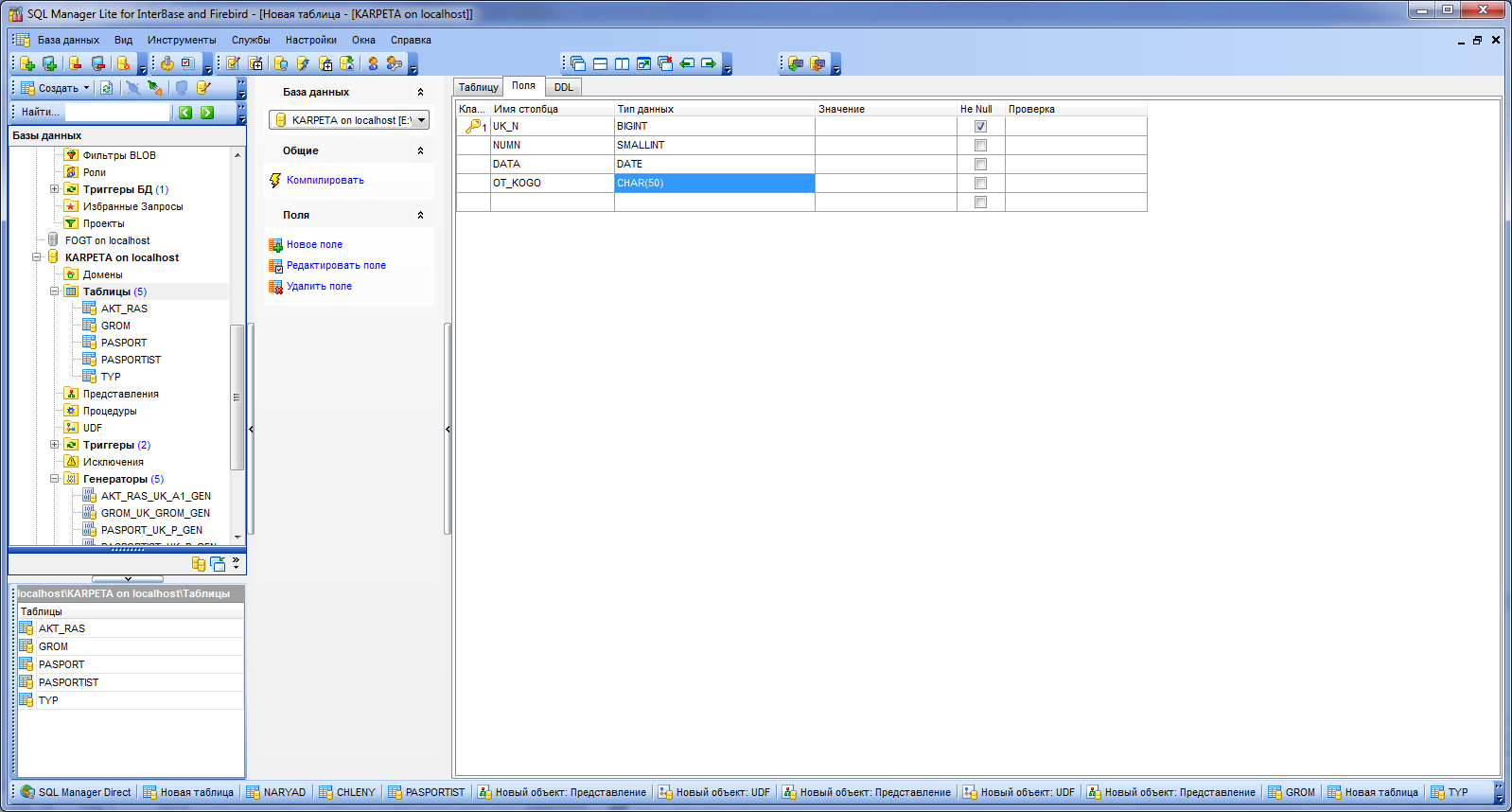Image resolution: width=1512 pixels, height=812 pixels.
Task: Click the SQL Manager Direct taskbar button
Action: tap(76, 792)
